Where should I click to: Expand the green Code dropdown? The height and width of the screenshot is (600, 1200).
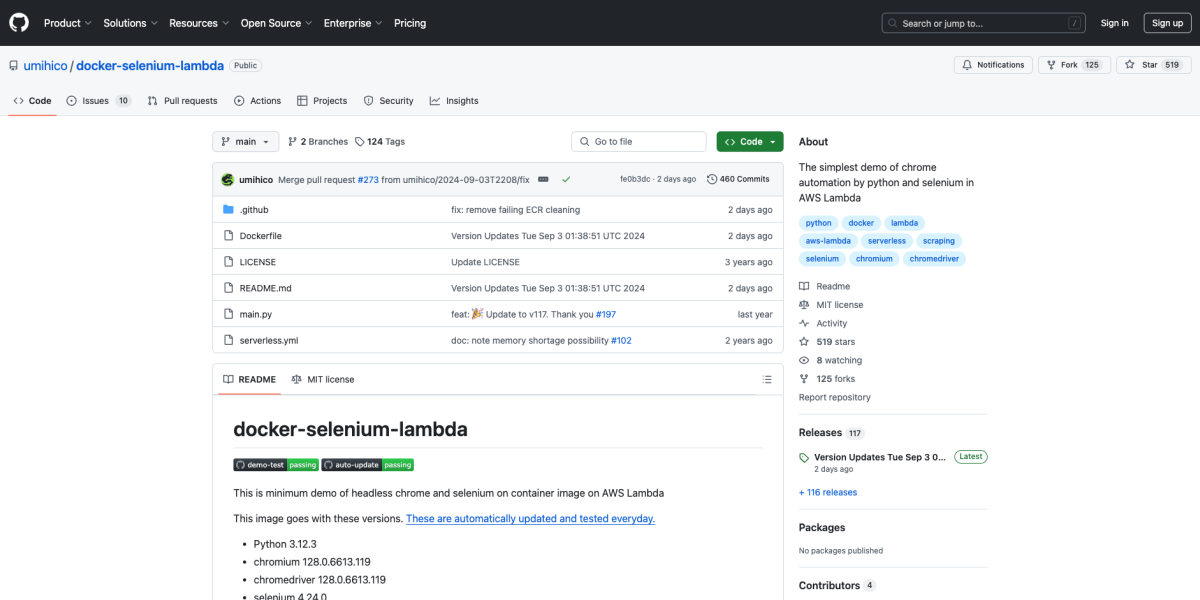tap(749, 141)
